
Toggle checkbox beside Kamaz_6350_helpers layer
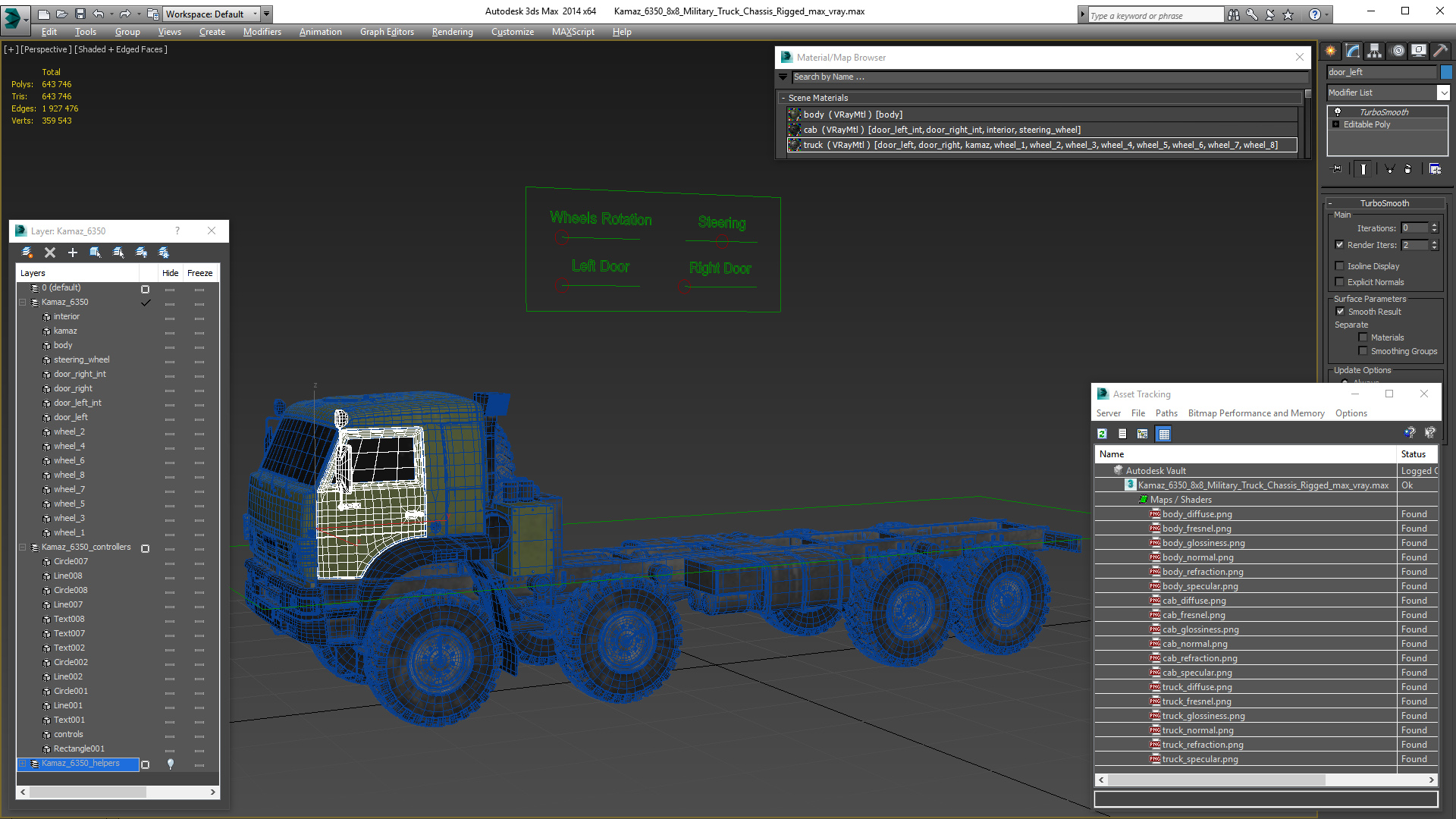(x=146, y=765)
